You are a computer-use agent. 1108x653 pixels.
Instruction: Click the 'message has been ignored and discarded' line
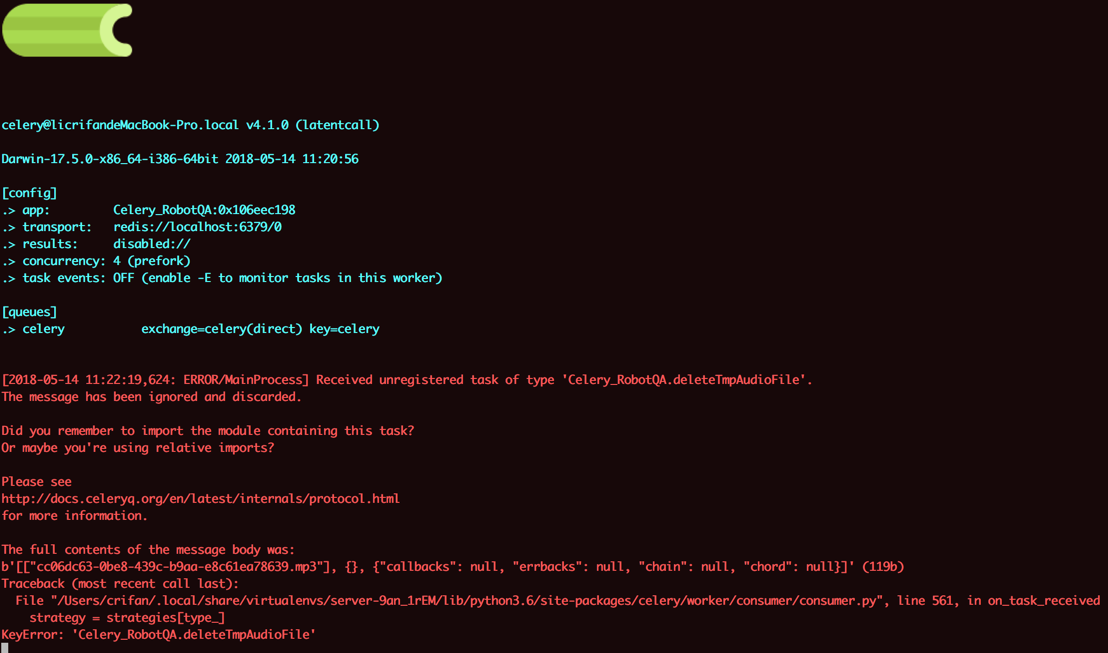pyautogui.click(x=150, y=397)
